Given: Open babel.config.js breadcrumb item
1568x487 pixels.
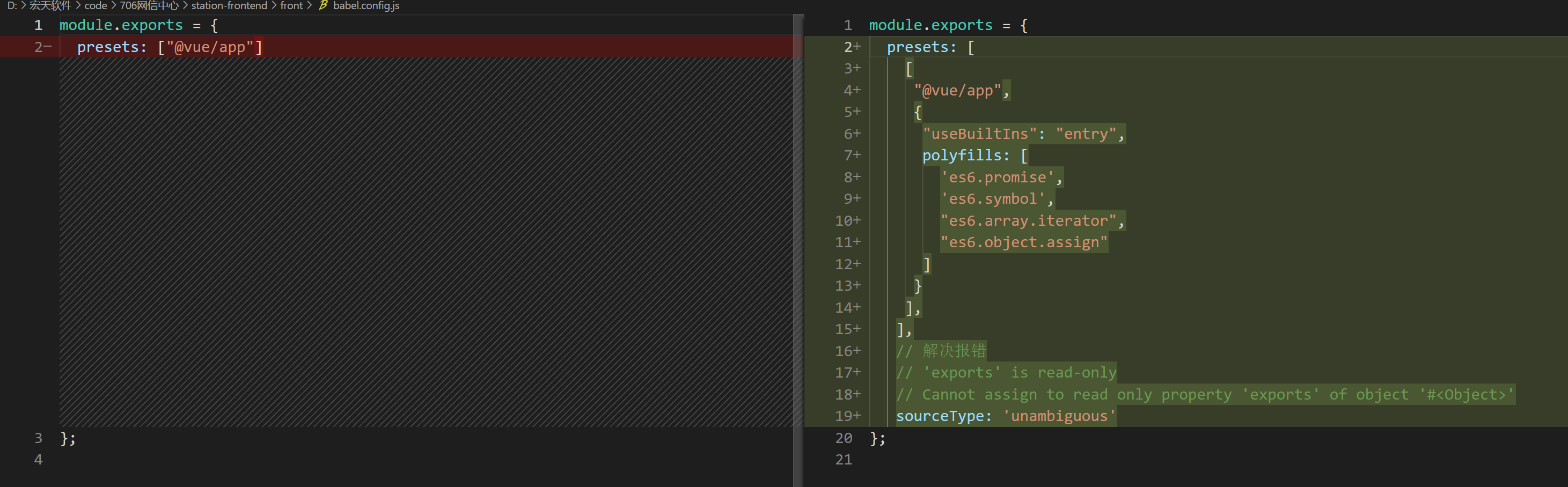Looking at the screenshot, I should (x=366, y=5).
